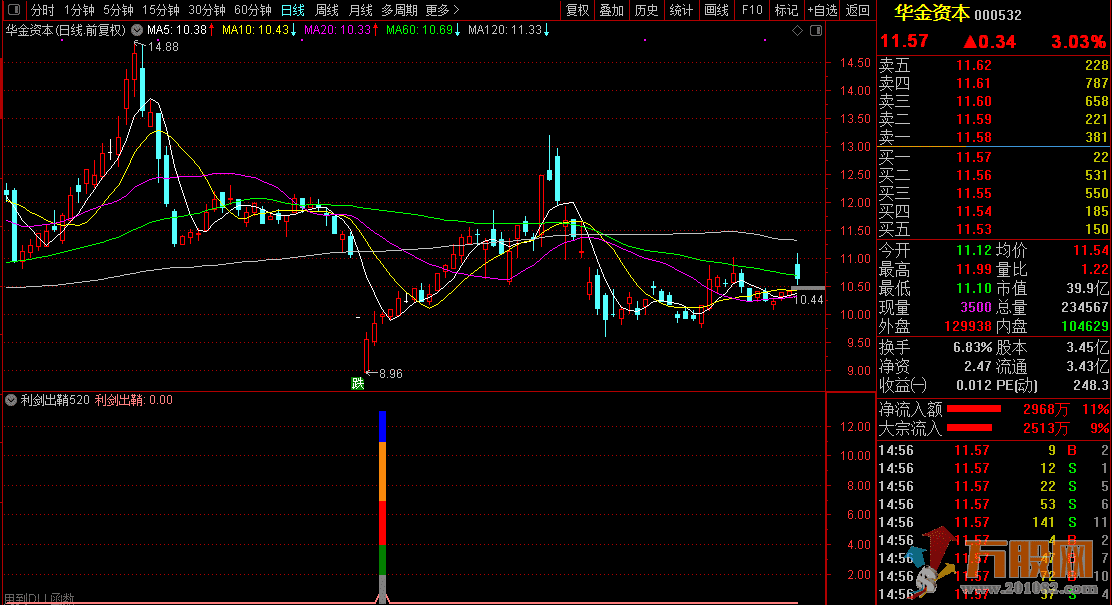Click the current price marker 10.44
The image size is (1112, 605).
(808, 300)
